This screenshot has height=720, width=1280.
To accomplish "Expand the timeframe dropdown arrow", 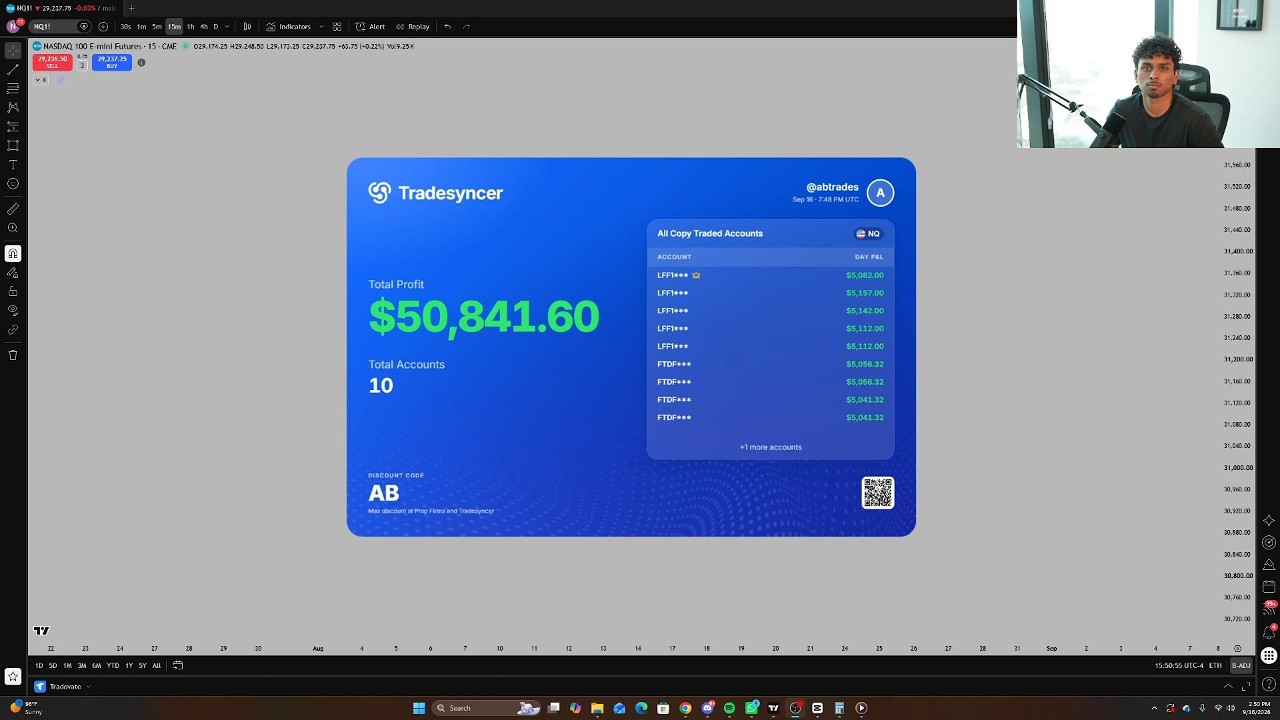I will coord(228,26).
